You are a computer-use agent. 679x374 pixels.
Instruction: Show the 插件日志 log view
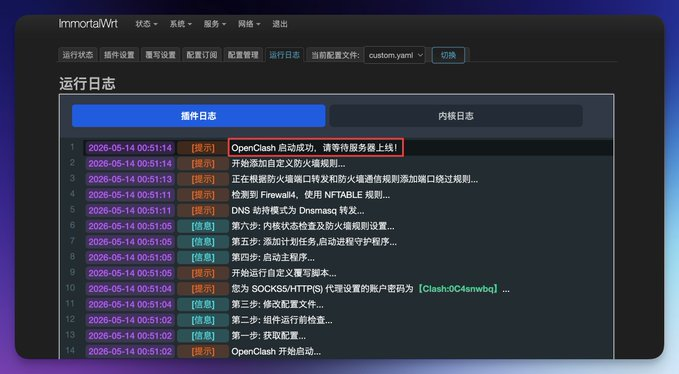point(198,116)
